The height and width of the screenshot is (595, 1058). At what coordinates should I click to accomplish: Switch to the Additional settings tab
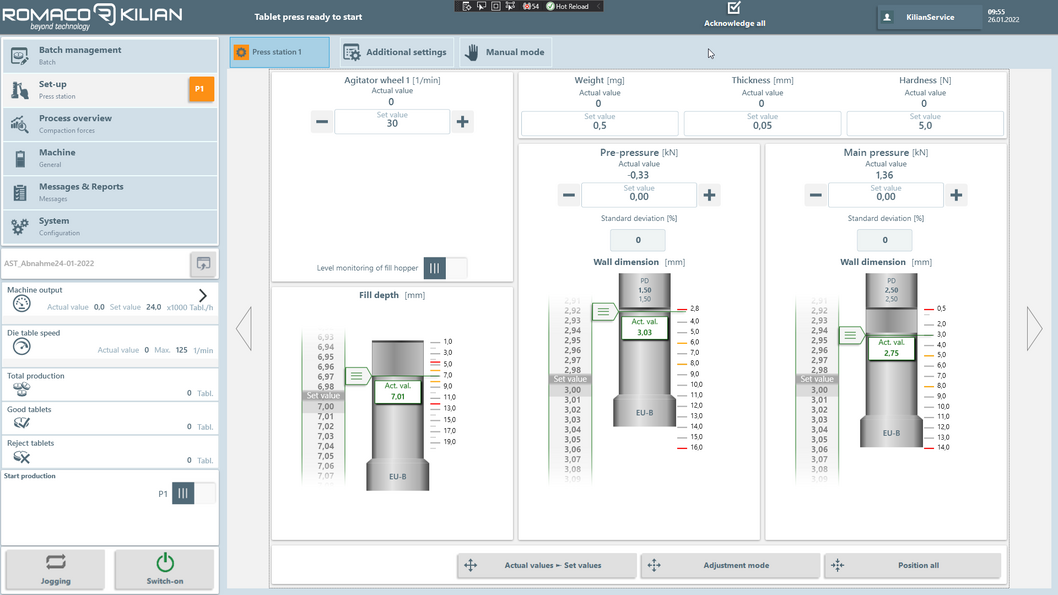pyautogui.click(x=395, y=52)
